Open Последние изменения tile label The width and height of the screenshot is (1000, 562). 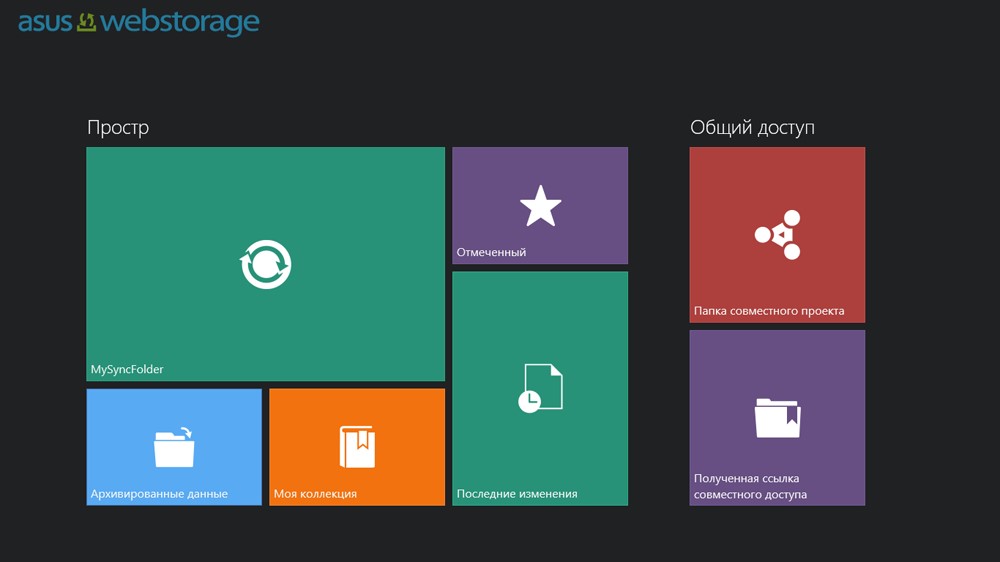coord(517,494)
